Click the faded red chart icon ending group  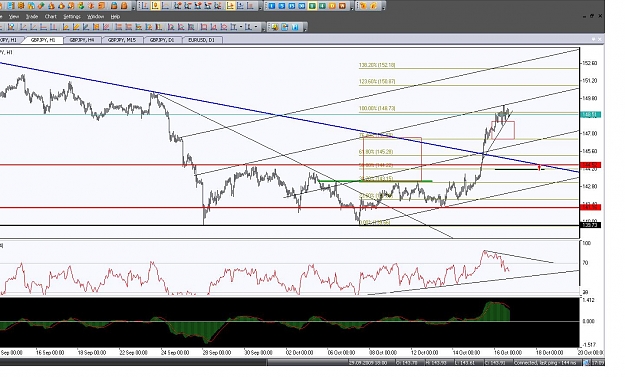(250, 6)
